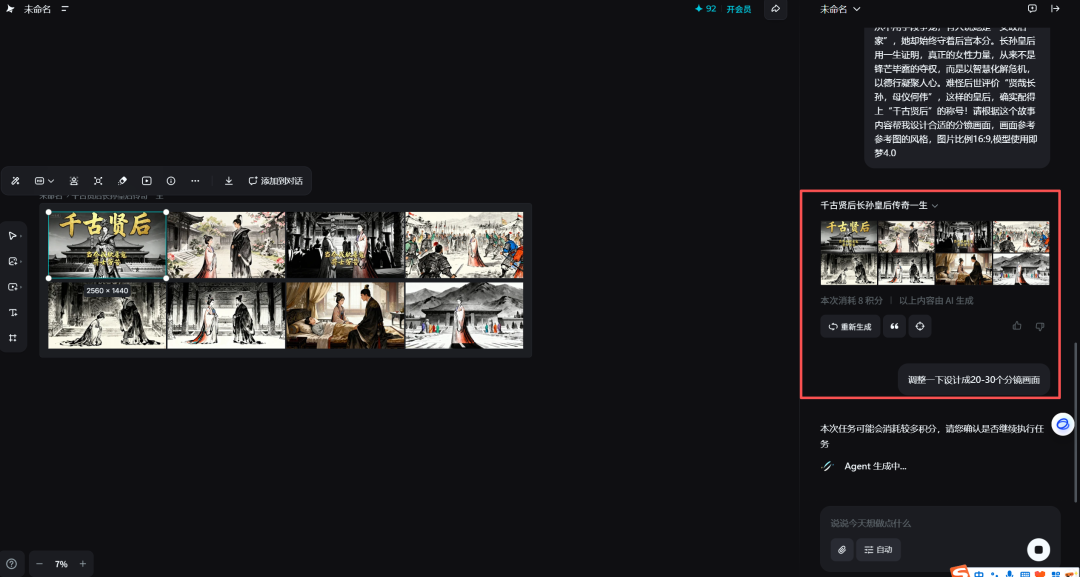Click the chat panel vertical scrollbar
The image size is (1080, 577).
[1074, 421]
